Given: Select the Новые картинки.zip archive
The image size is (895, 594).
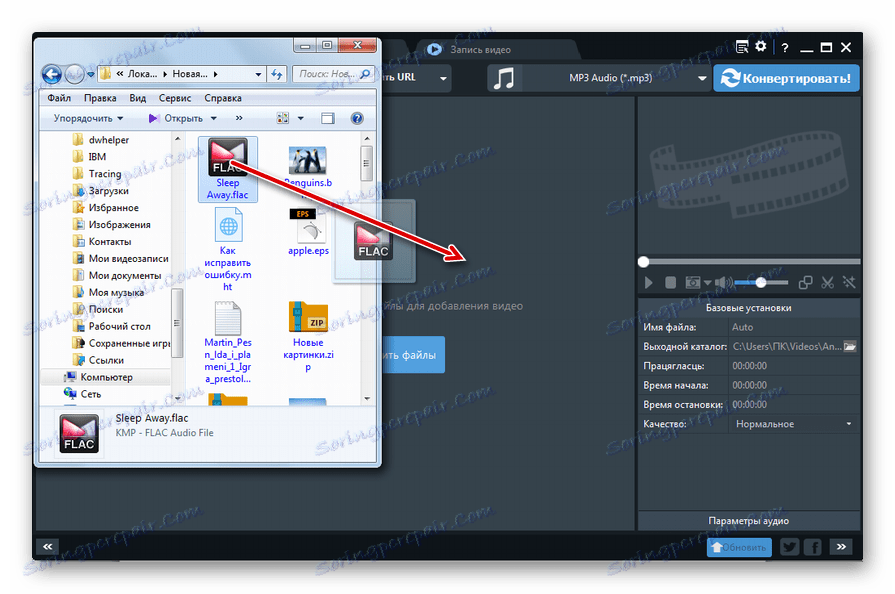Looking at the screenshot, I should click(308, 337).
